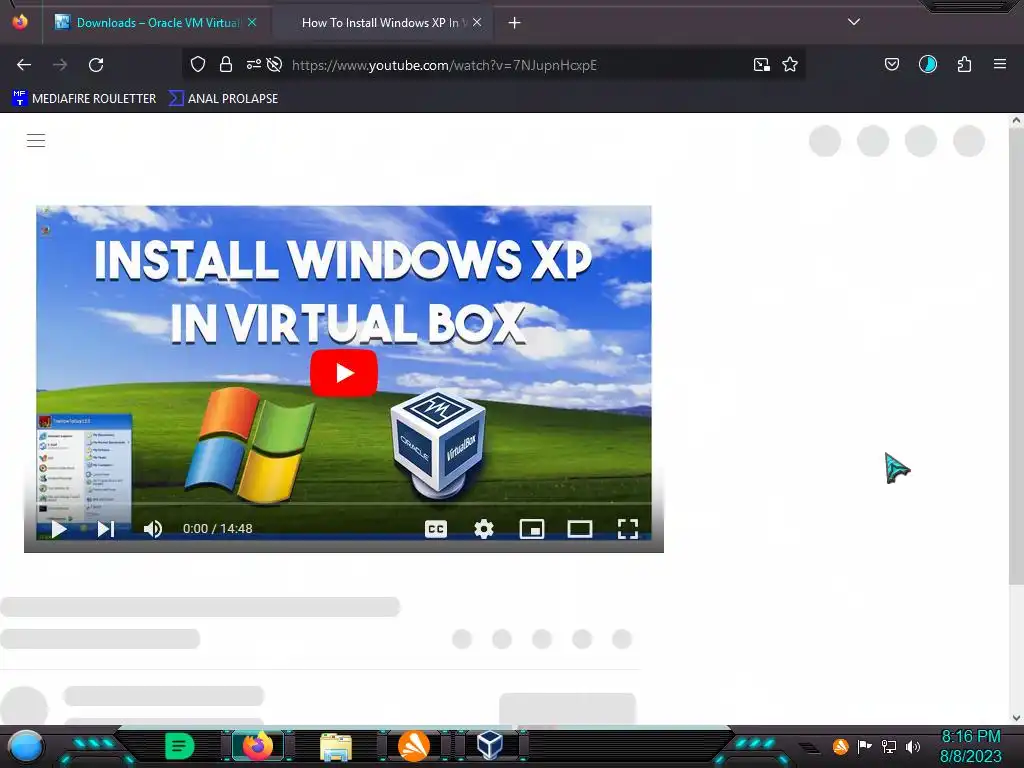Open the network tray icon

(889, 746)
